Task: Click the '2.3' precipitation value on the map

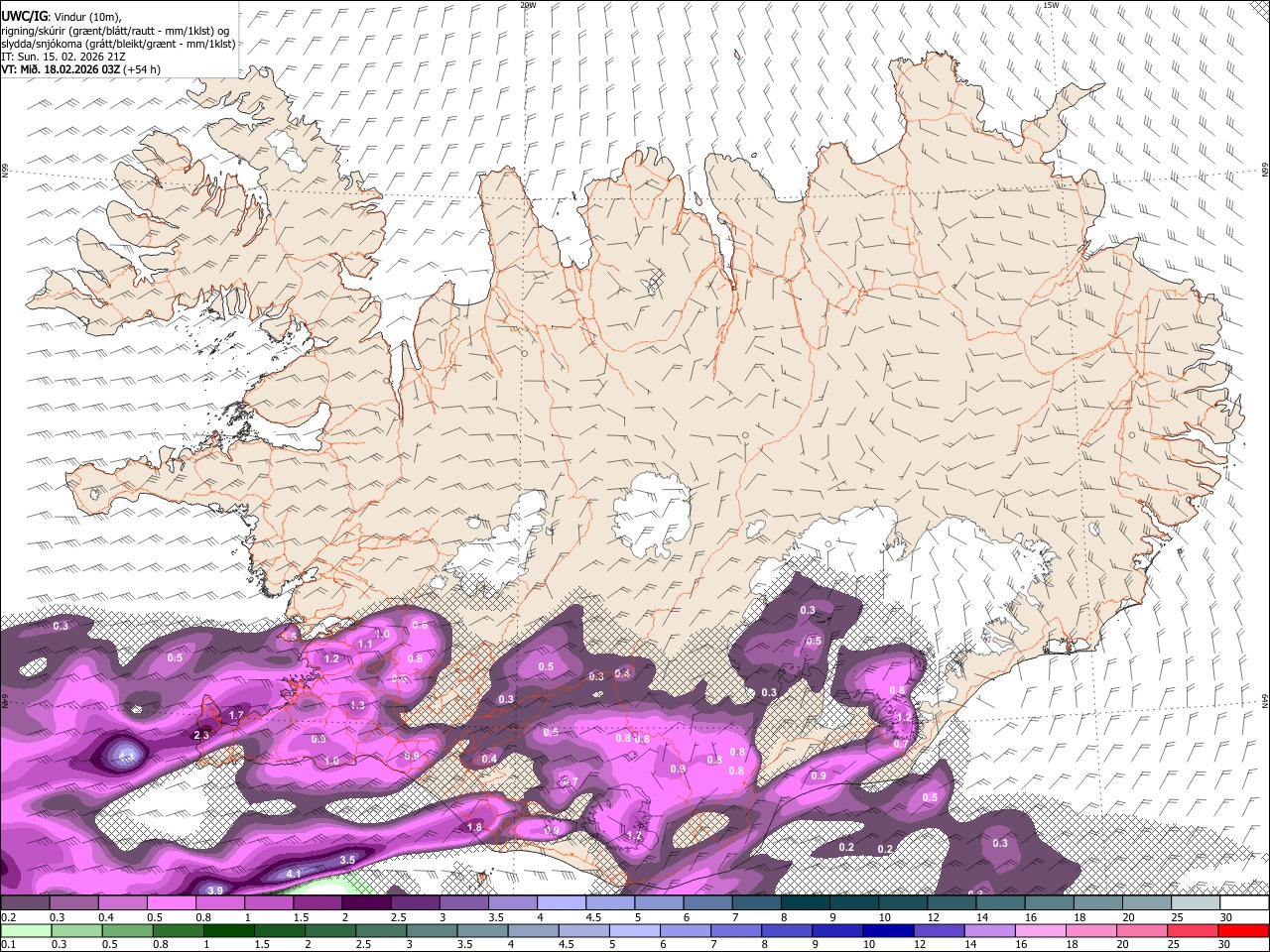Action: pyautogui.click(x=200, y=735)
